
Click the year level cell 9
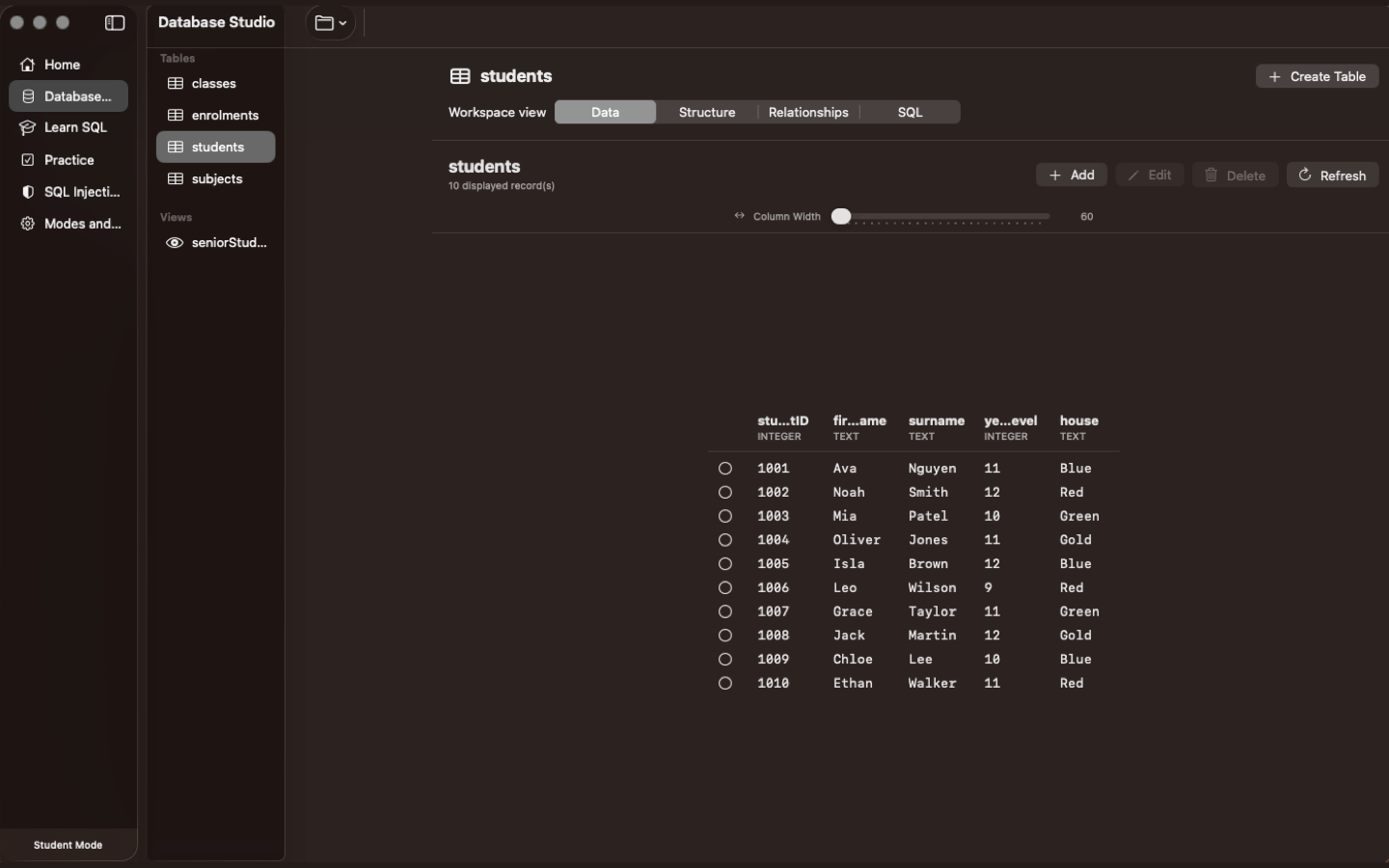(x=988, y=588)
